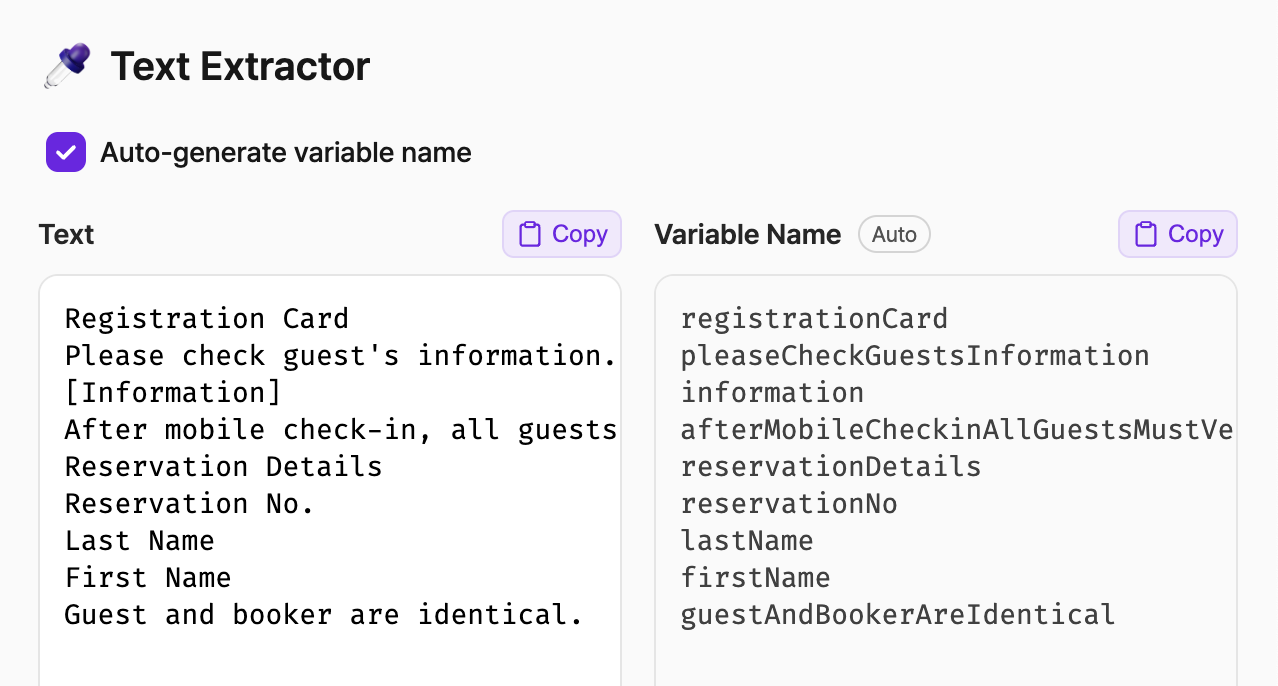Click the afterMobileCheckinAllGuestsMustVe variable line

click(x=956, y=430)
